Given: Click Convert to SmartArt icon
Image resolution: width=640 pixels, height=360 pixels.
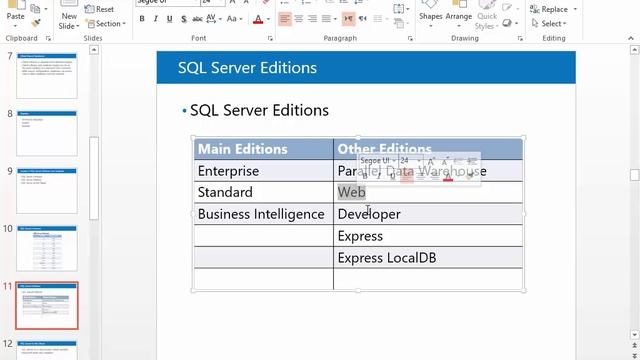Looking at the screenshot, I should pos(399,24).
